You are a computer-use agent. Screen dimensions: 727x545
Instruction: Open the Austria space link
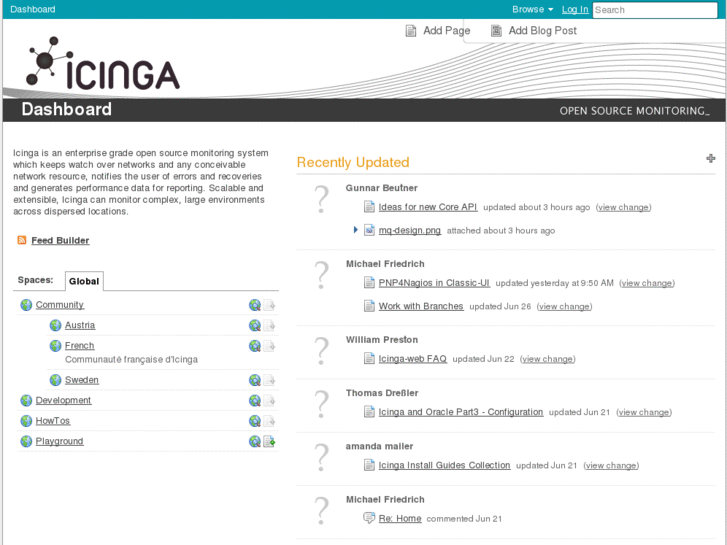pyautogui.click(x=80, y=325)
